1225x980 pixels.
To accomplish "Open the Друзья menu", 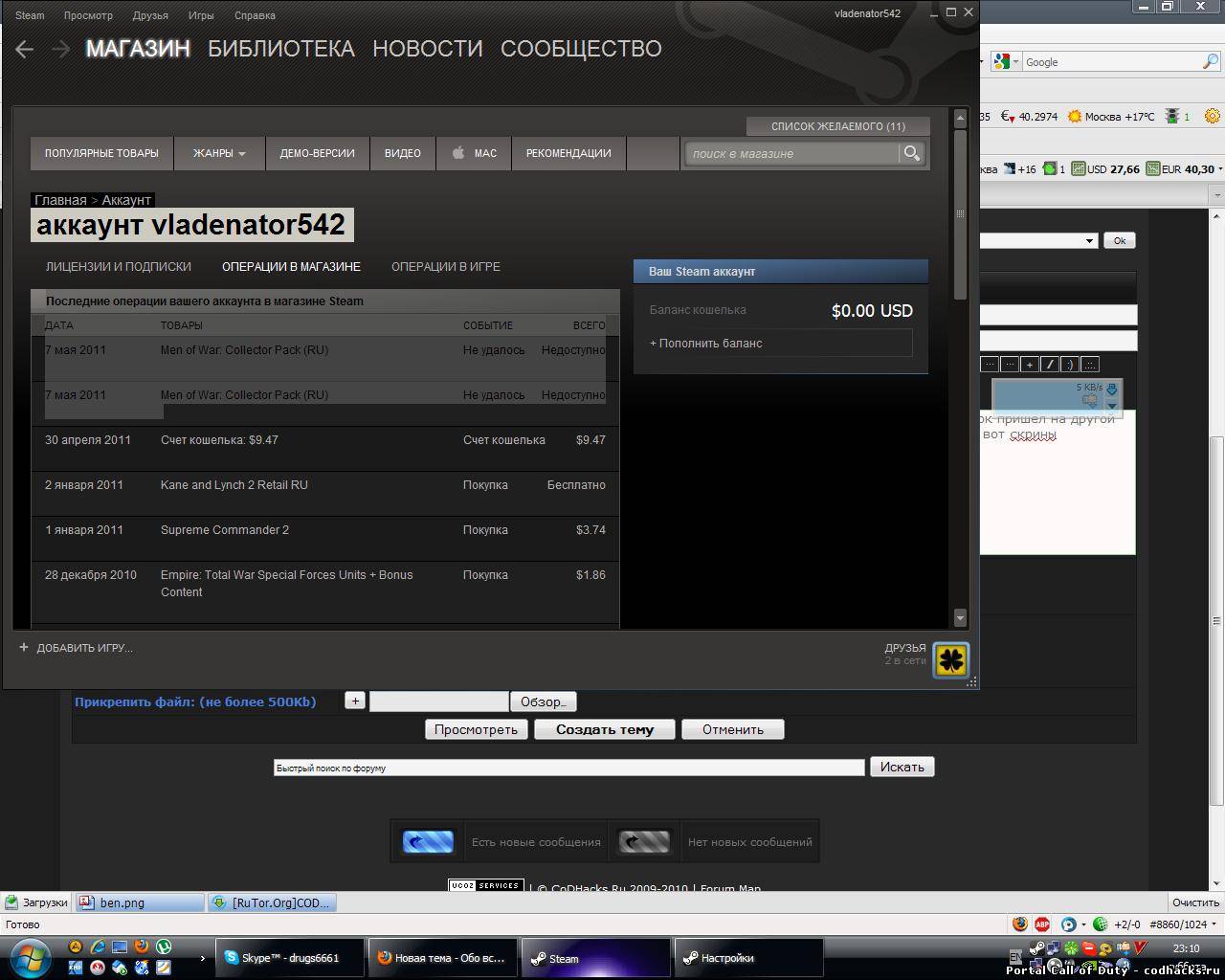I will tap(150, 15).
